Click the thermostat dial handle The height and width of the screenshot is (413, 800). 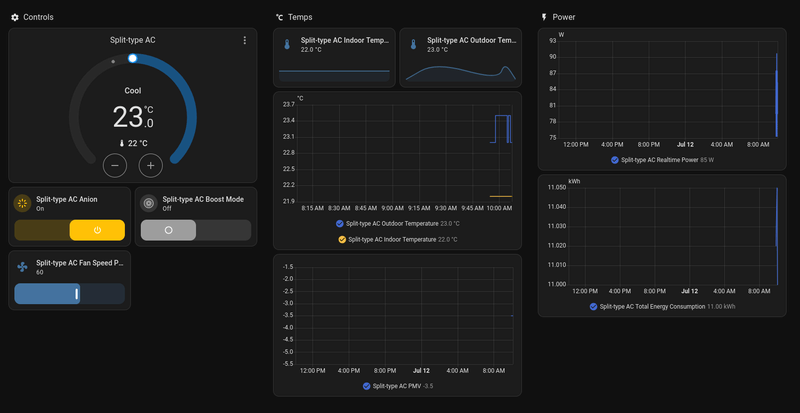(x=133, y=58)
